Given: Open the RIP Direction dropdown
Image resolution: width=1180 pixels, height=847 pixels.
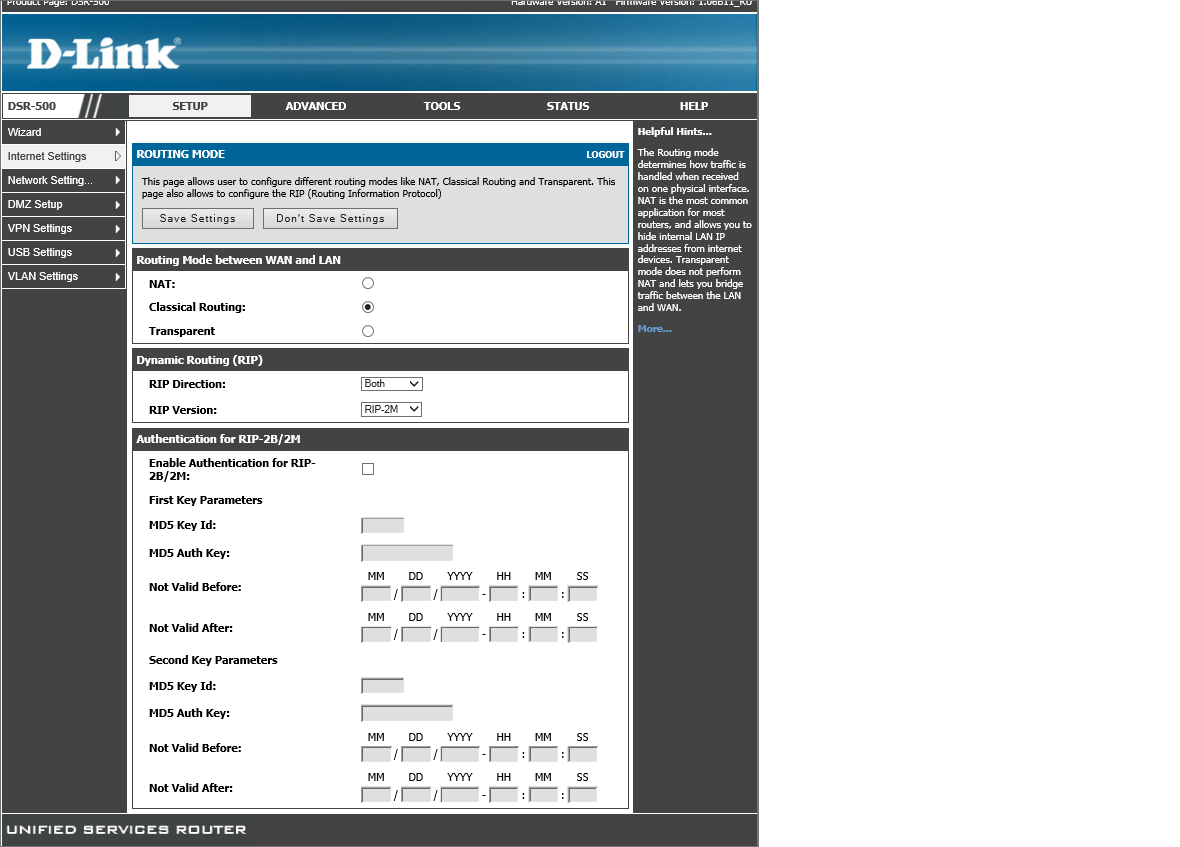Looking at the screenshot, I should coord(391,384).
